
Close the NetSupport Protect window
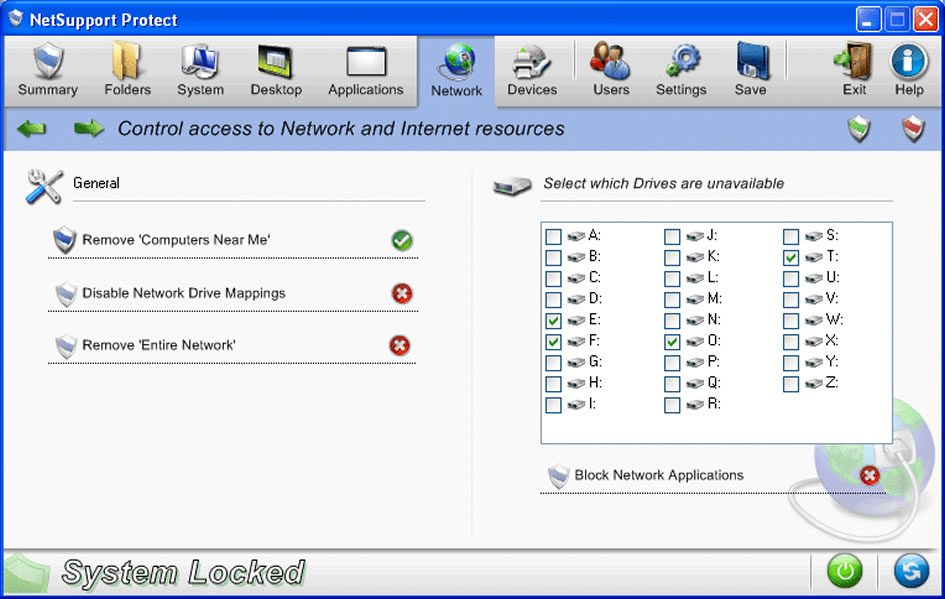pos(925,19)
